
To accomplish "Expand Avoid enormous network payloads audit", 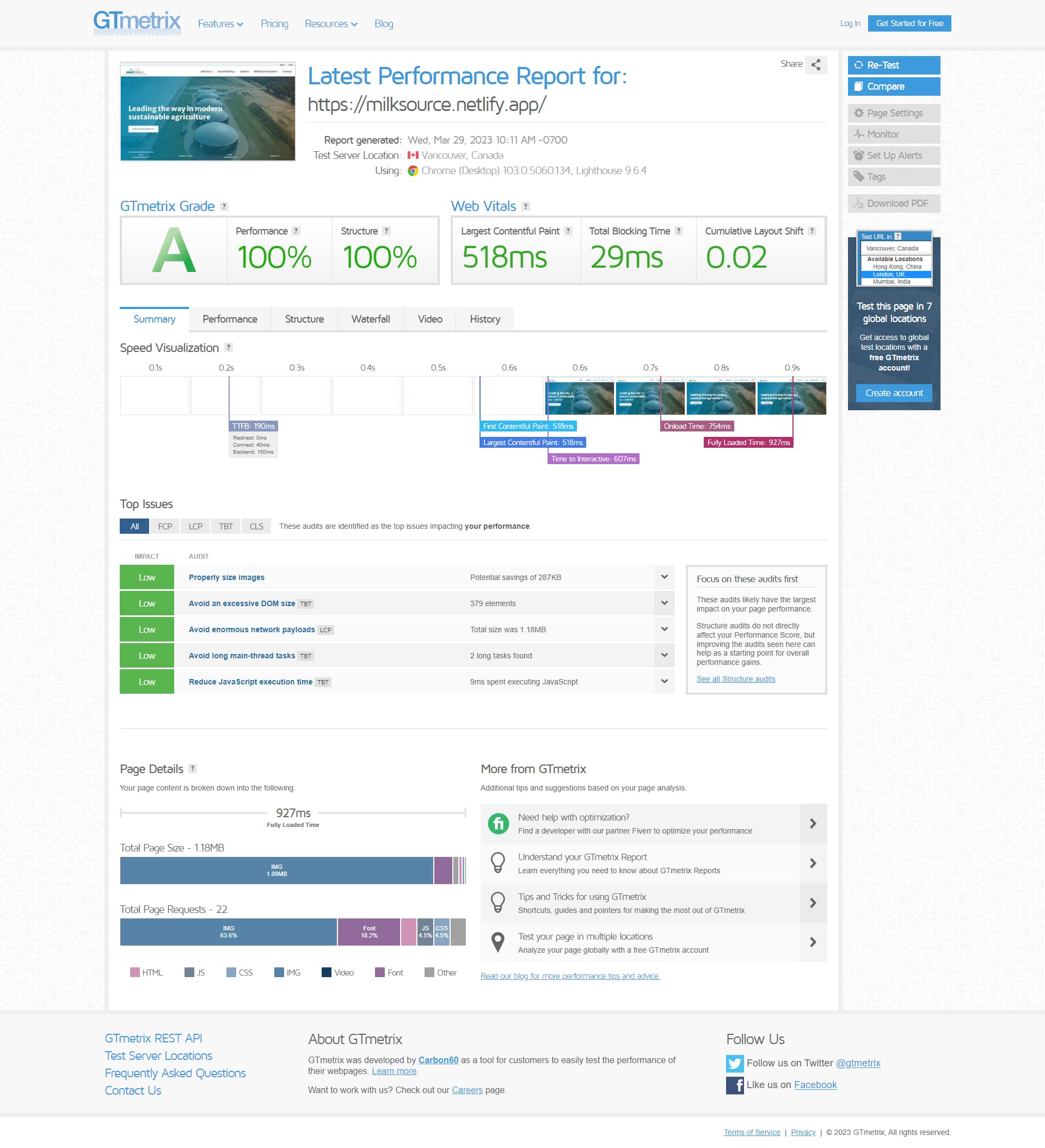I will point(665,629).
